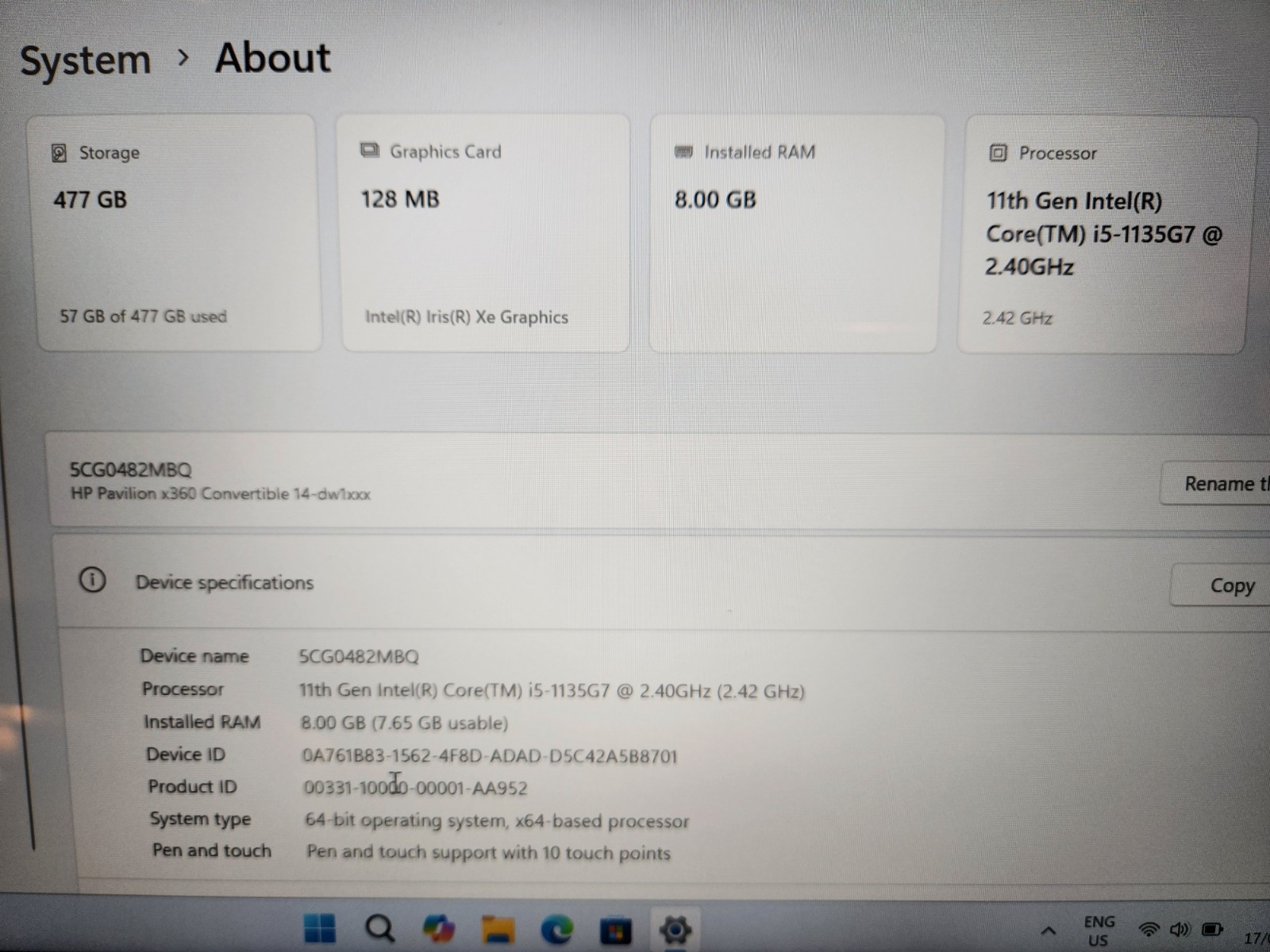Click the Graphics Card icon
The height and width of the screenshot is (952, 1270).
coord(370,150)
